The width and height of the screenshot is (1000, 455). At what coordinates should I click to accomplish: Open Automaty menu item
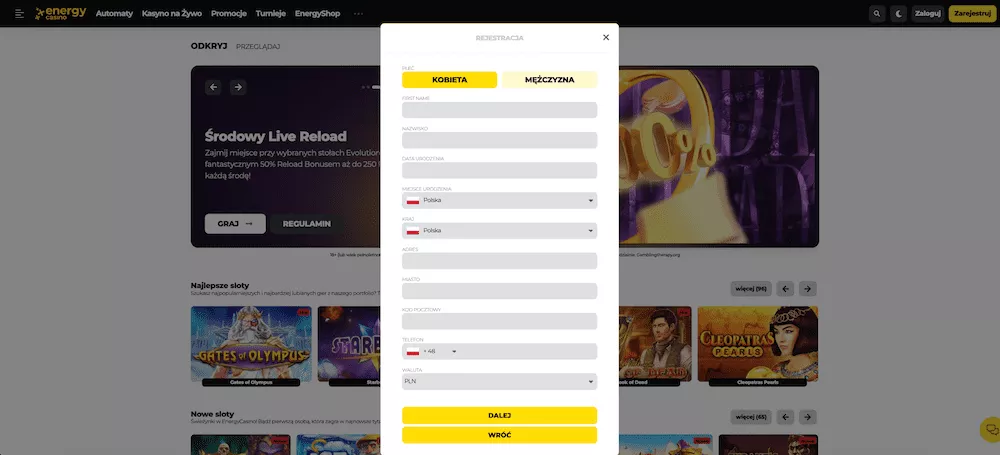pyautogui.click(x=114, y=13)
